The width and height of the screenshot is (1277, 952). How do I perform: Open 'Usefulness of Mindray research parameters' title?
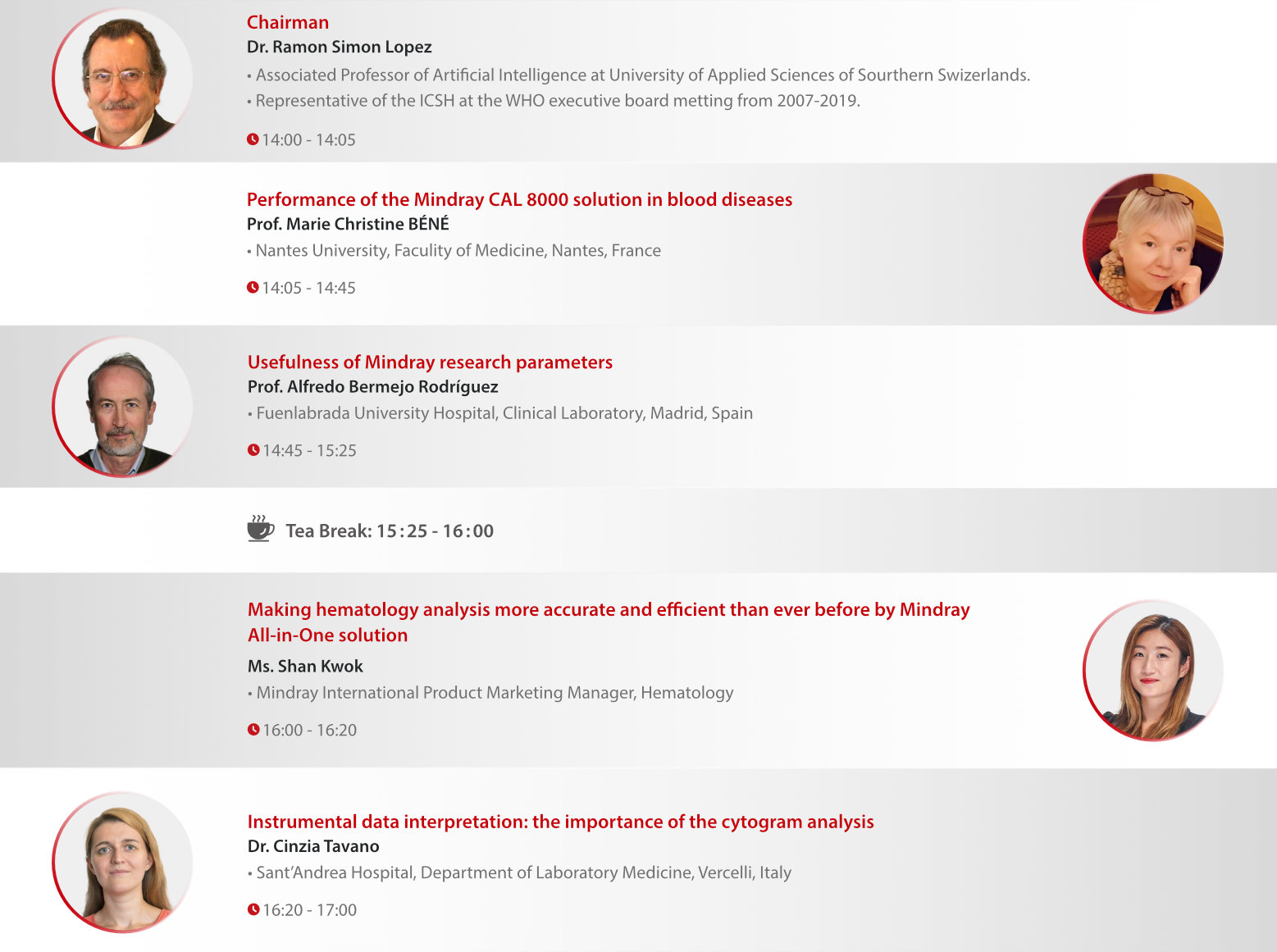[430, 362]
